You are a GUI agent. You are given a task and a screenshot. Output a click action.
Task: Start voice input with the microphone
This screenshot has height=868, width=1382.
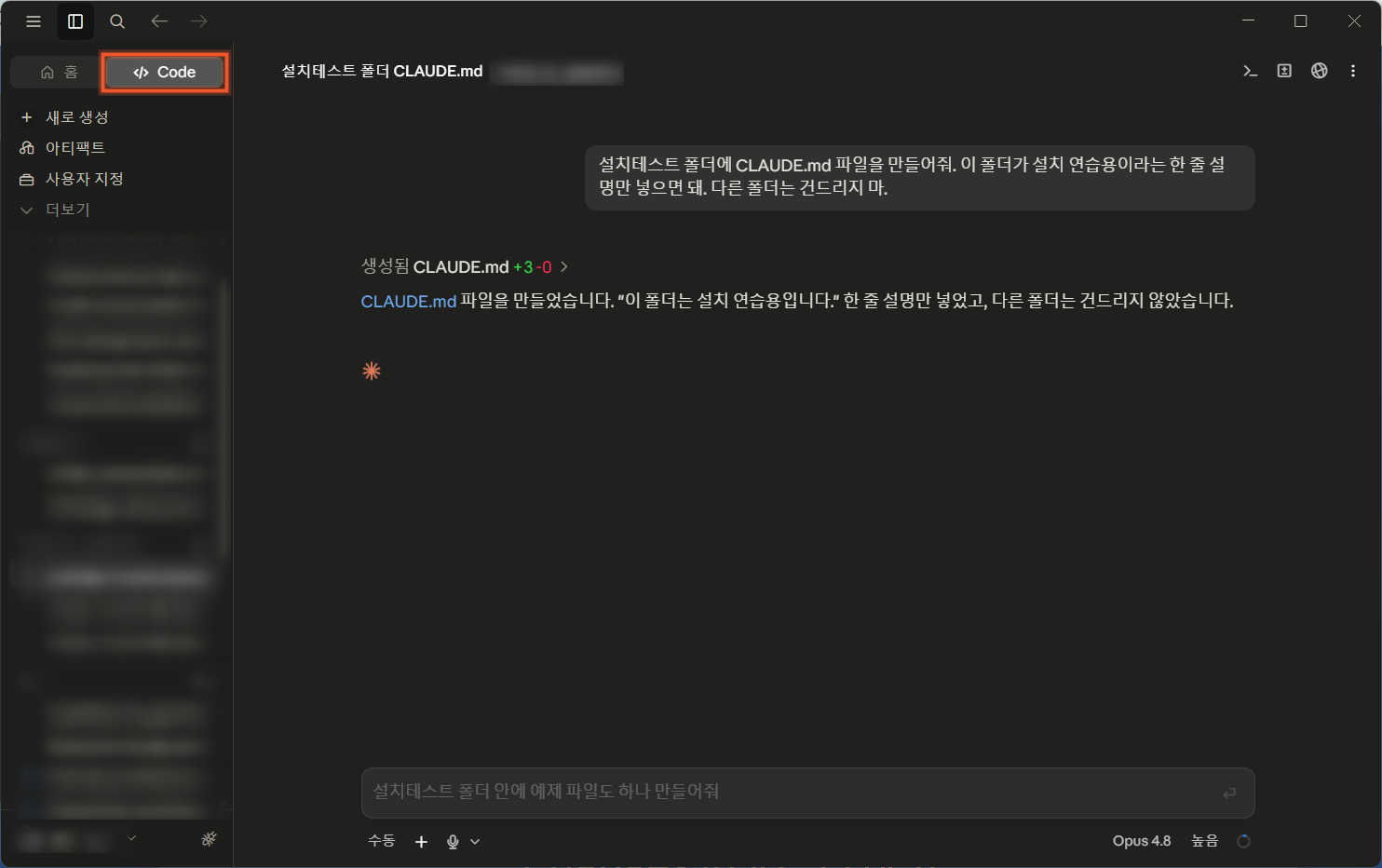point(453,841)
